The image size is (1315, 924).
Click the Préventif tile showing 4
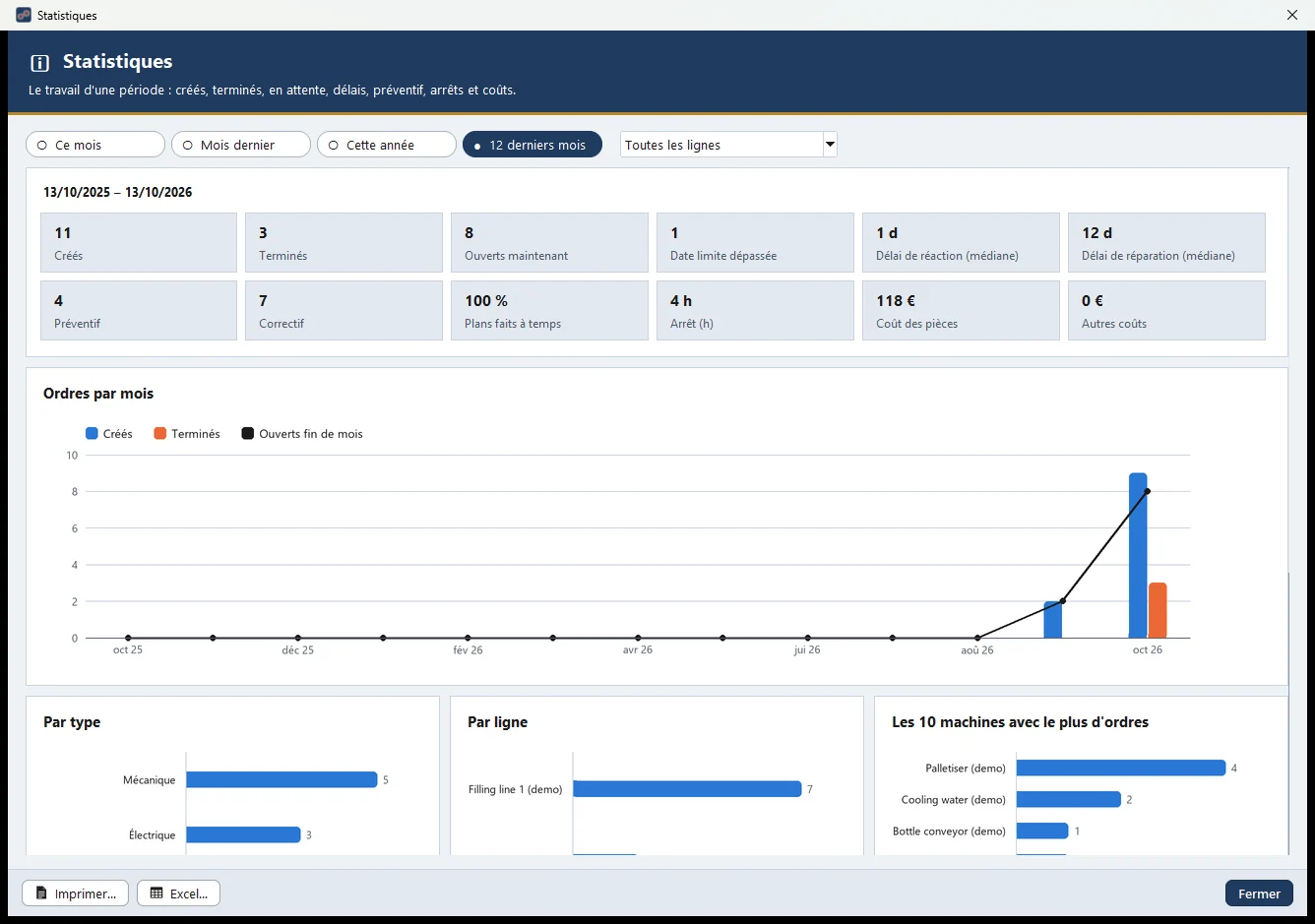pos(139,311)
